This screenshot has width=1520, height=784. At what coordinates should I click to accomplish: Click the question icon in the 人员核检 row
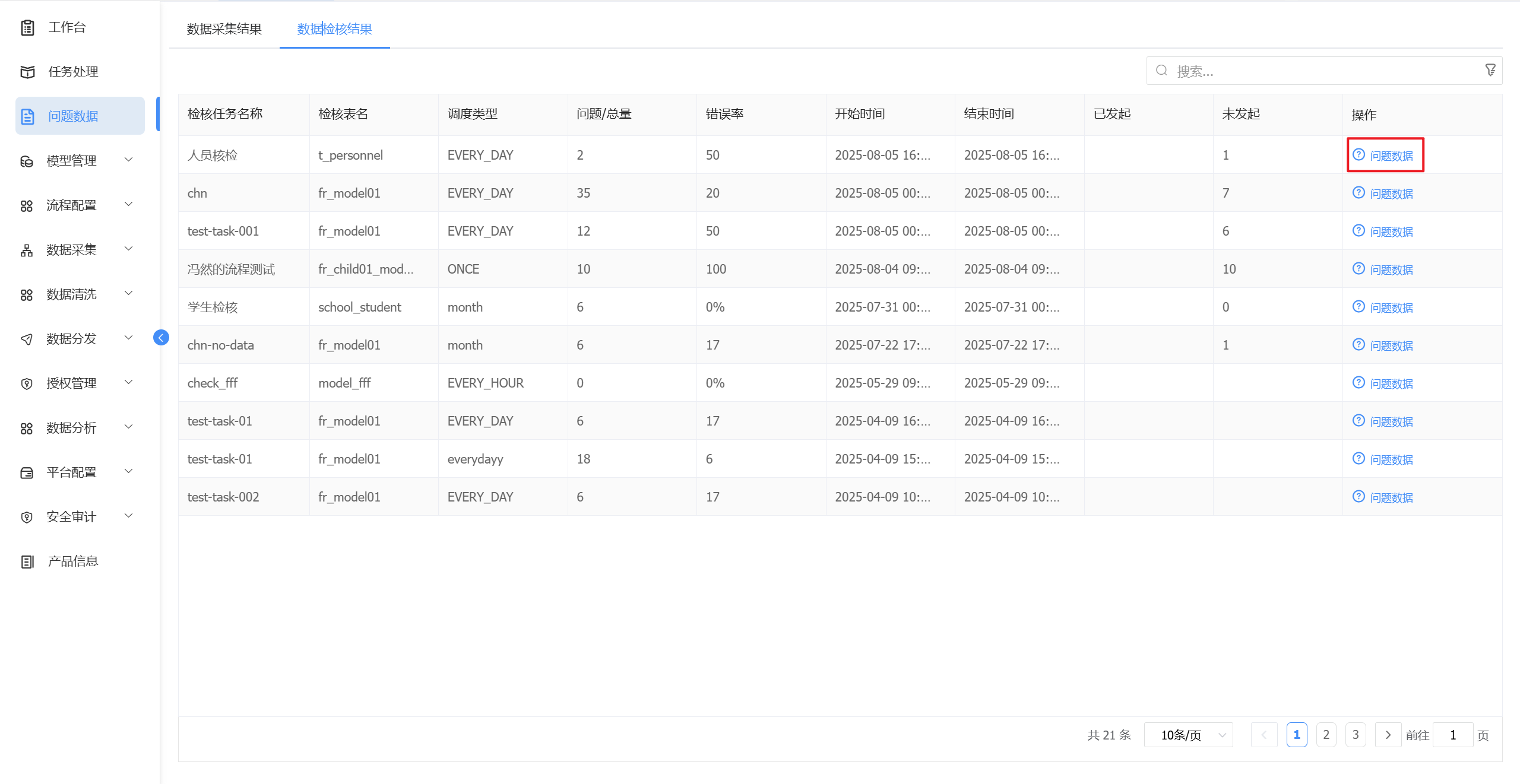point(1358,155)
